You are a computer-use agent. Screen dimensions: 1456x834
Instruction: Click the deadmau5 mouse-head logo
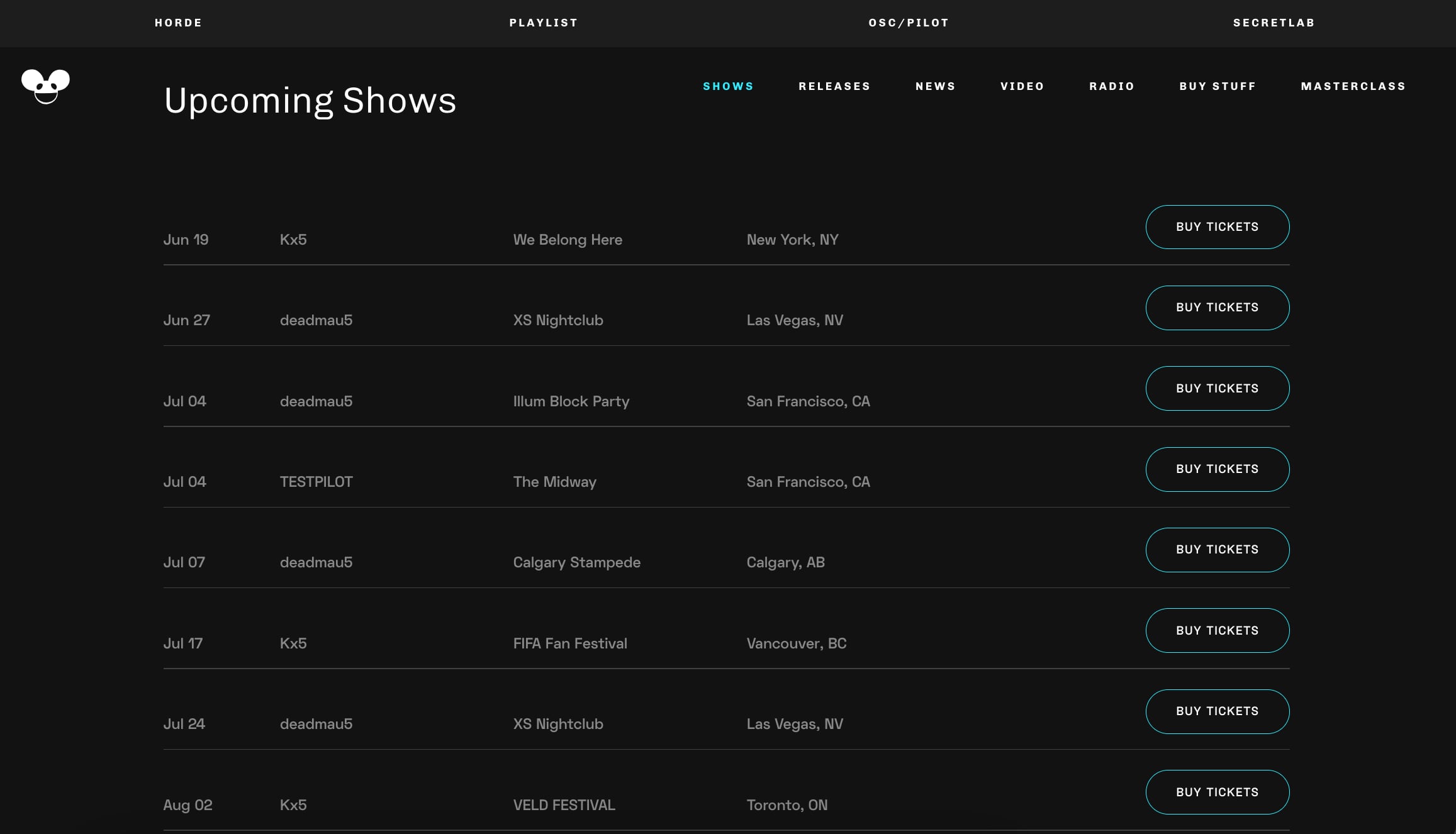[x=45, y=86]
